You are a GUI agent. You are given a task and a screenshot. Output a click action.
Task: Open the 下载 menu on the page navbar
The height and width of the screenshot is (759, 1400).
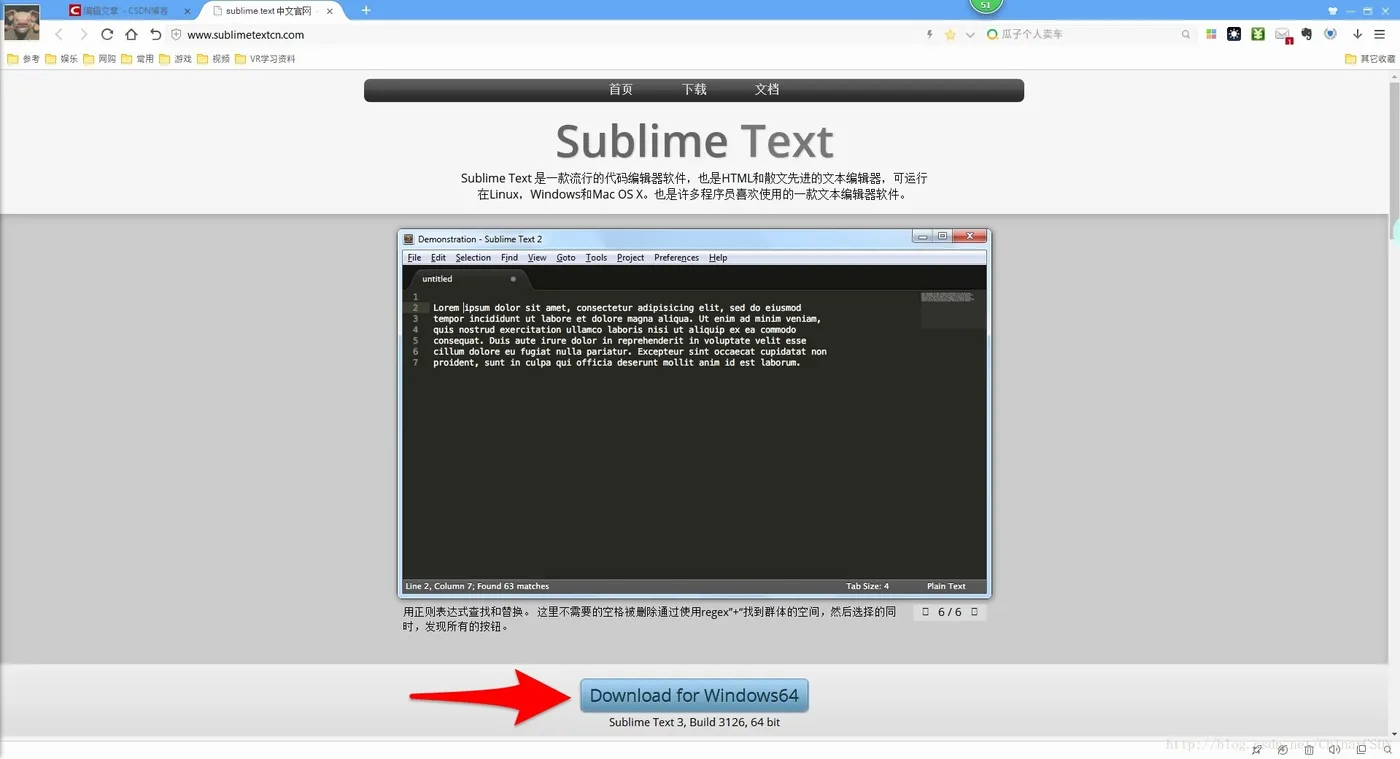(x=693, y=89)
